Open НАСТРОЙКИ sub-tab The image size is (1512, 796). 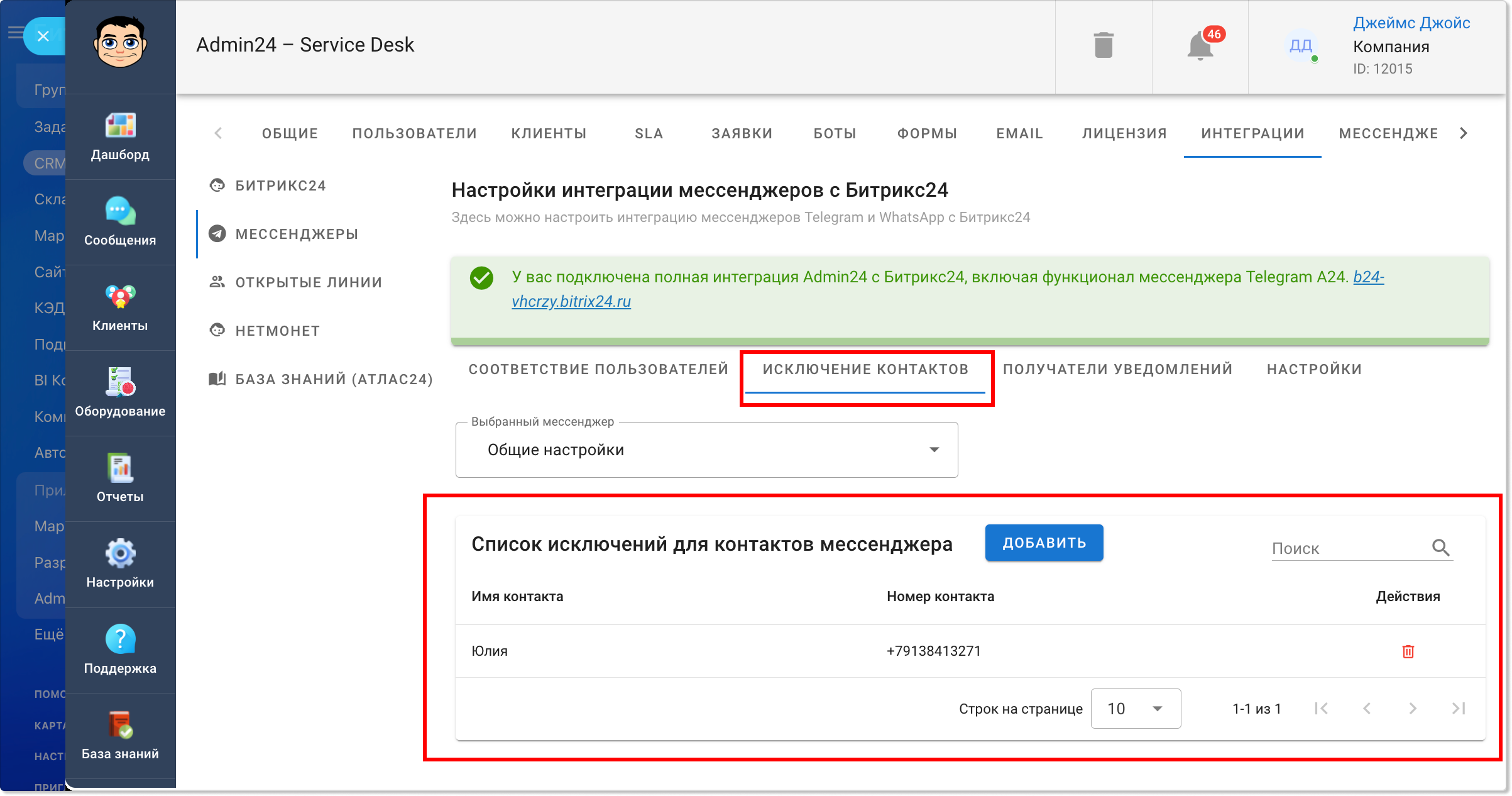(1314, 369)
